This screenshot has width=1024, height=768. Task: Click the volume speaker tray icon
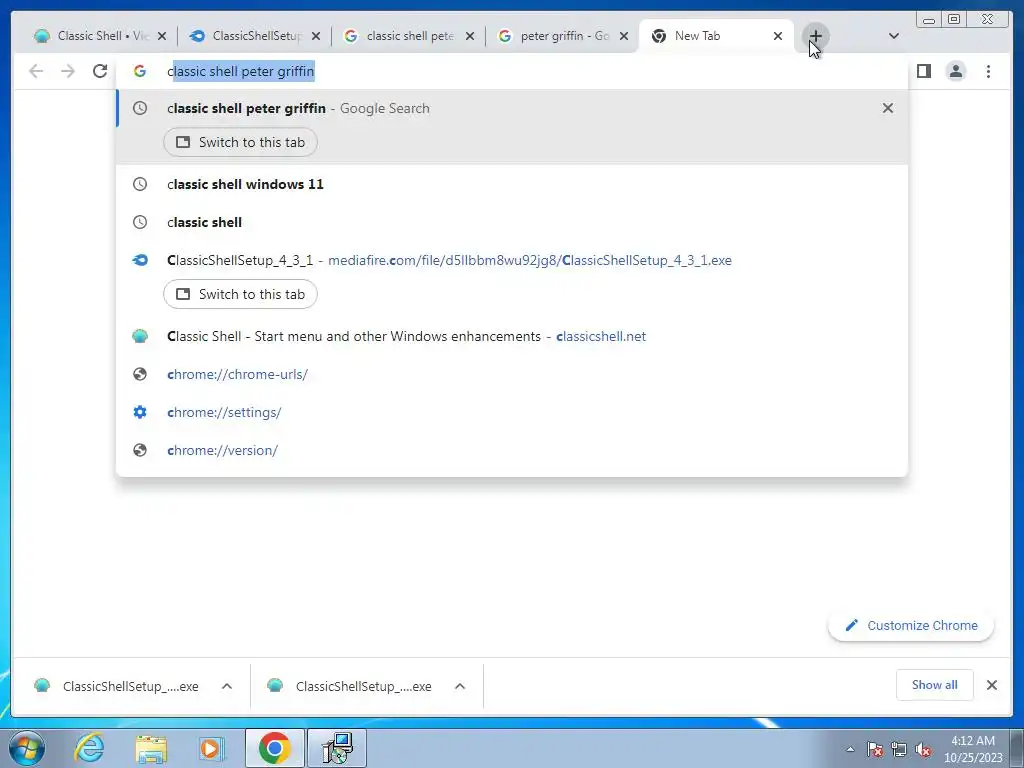click(923, 749)
